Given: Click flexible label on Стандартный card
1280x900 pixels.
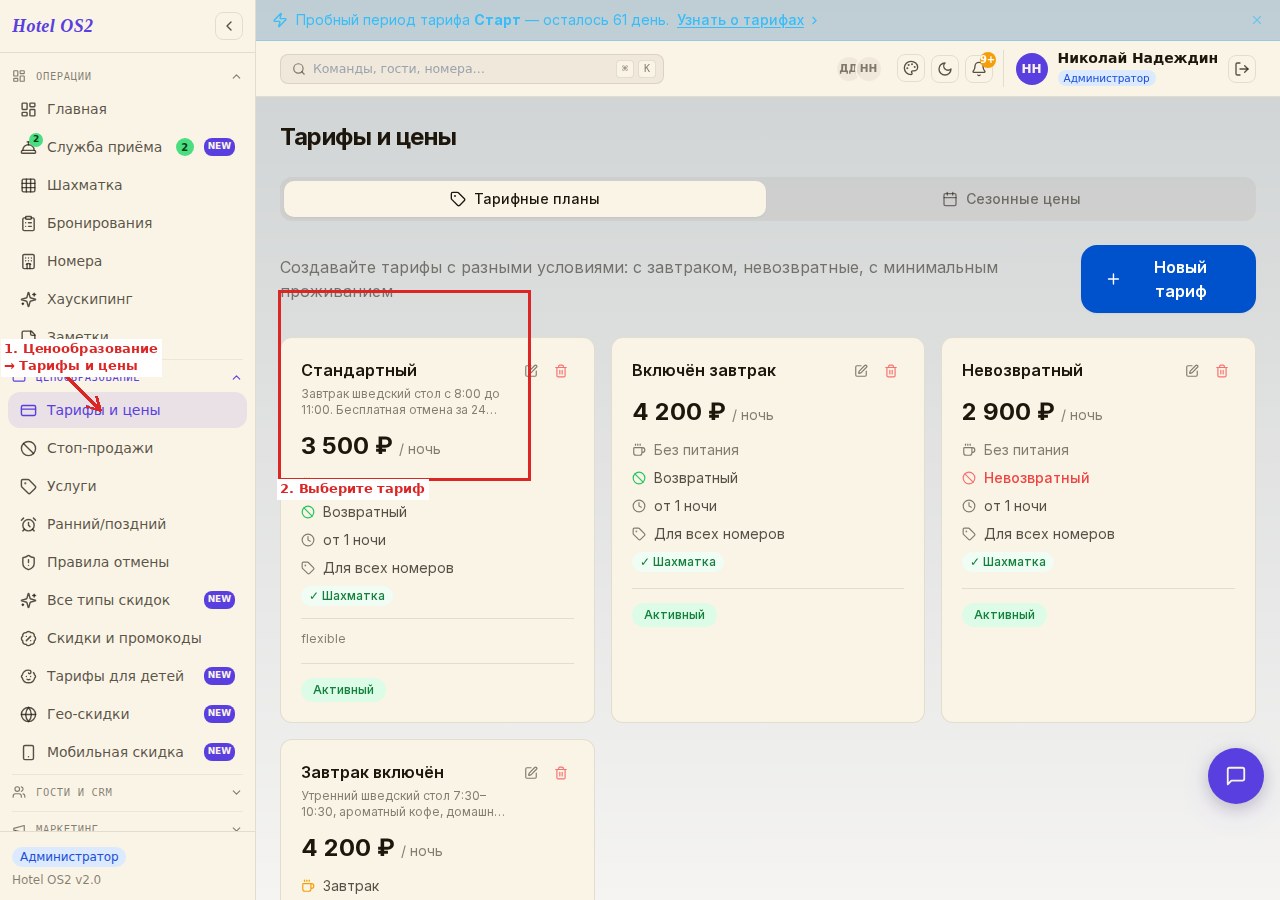Looking at the screenshot, I should tap(323, 639).
